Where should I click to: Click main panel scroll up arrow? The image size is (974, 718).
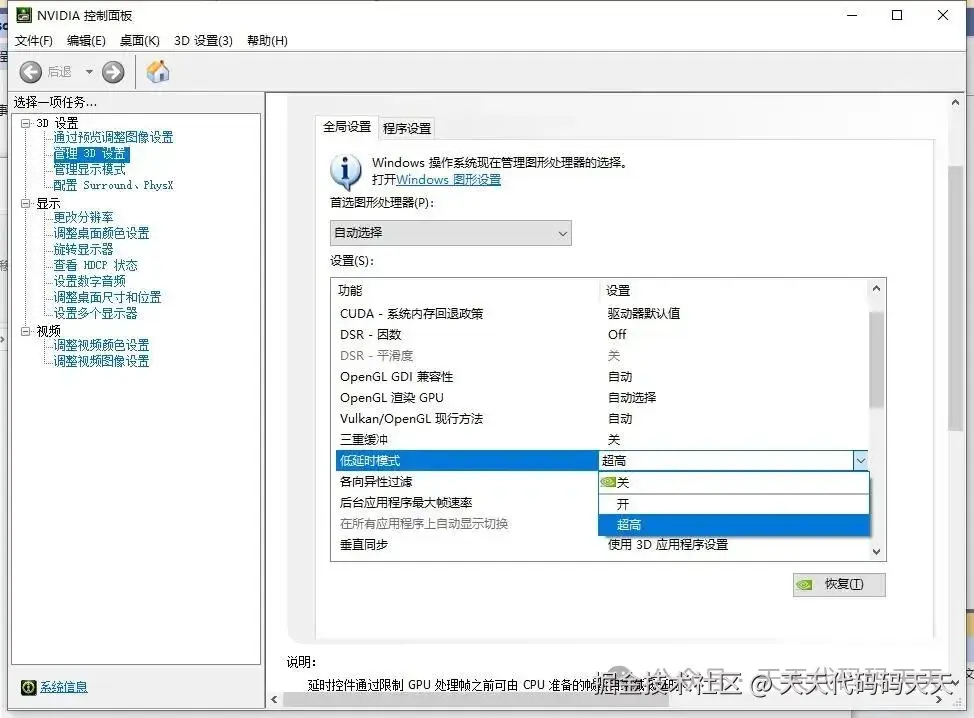955,102
